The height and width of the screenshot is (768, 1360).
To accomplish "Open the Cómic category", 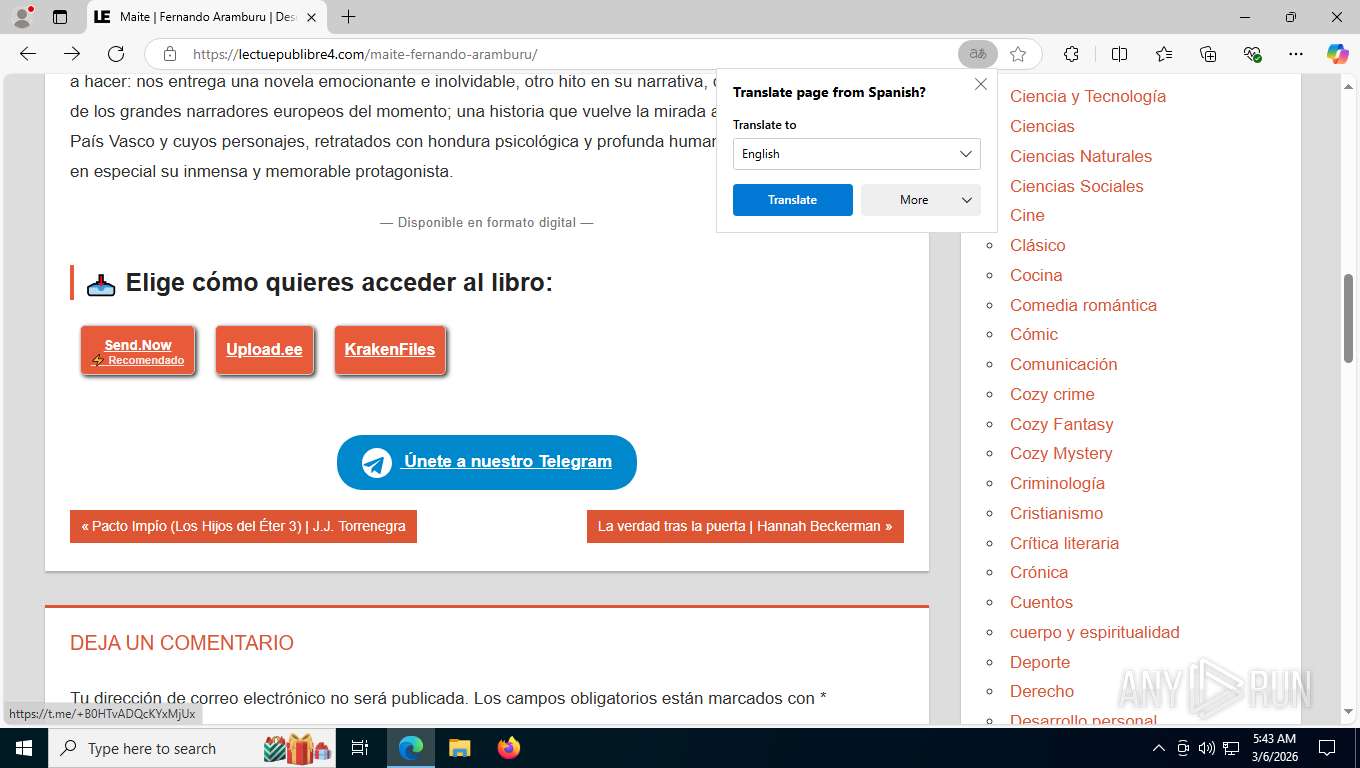I will [x=1034, y=334].
